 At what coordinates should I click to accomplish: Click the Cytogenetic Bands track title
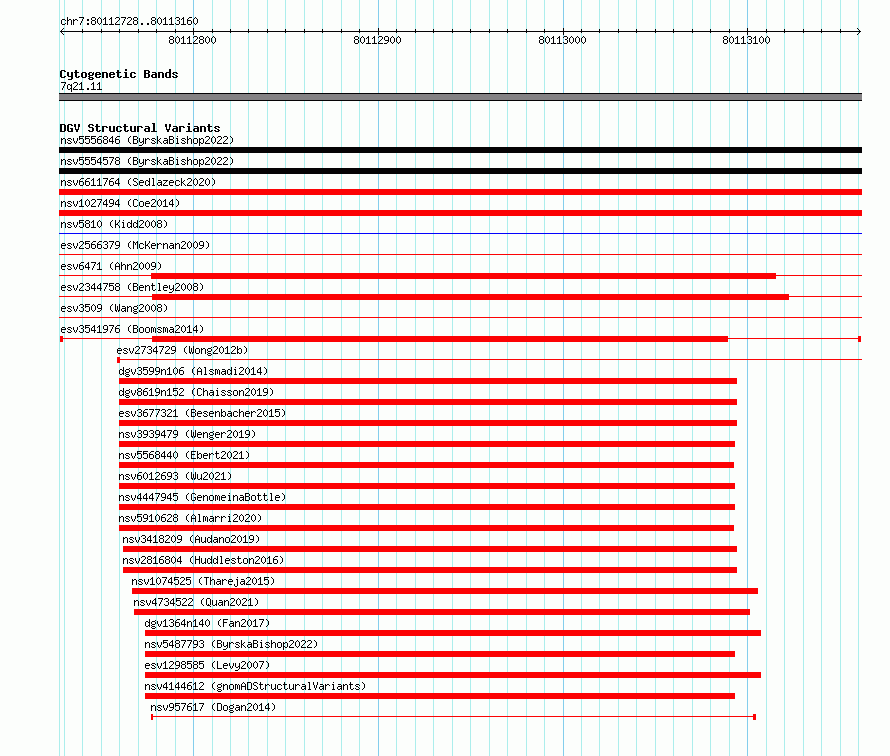pyautogui.click(x=119, y=74)
